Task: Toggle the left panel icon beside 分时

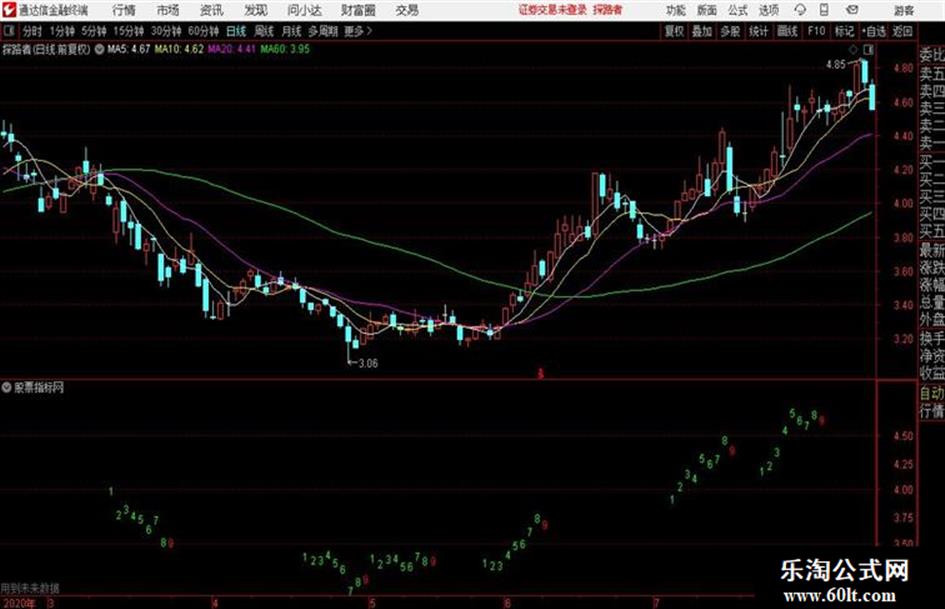Action: (9, 31)
